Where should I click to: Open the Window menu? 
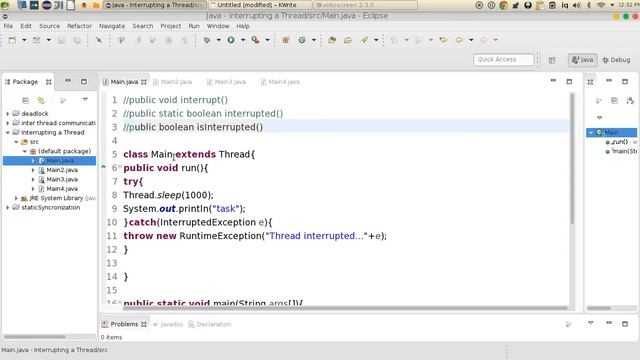[218, 26]
